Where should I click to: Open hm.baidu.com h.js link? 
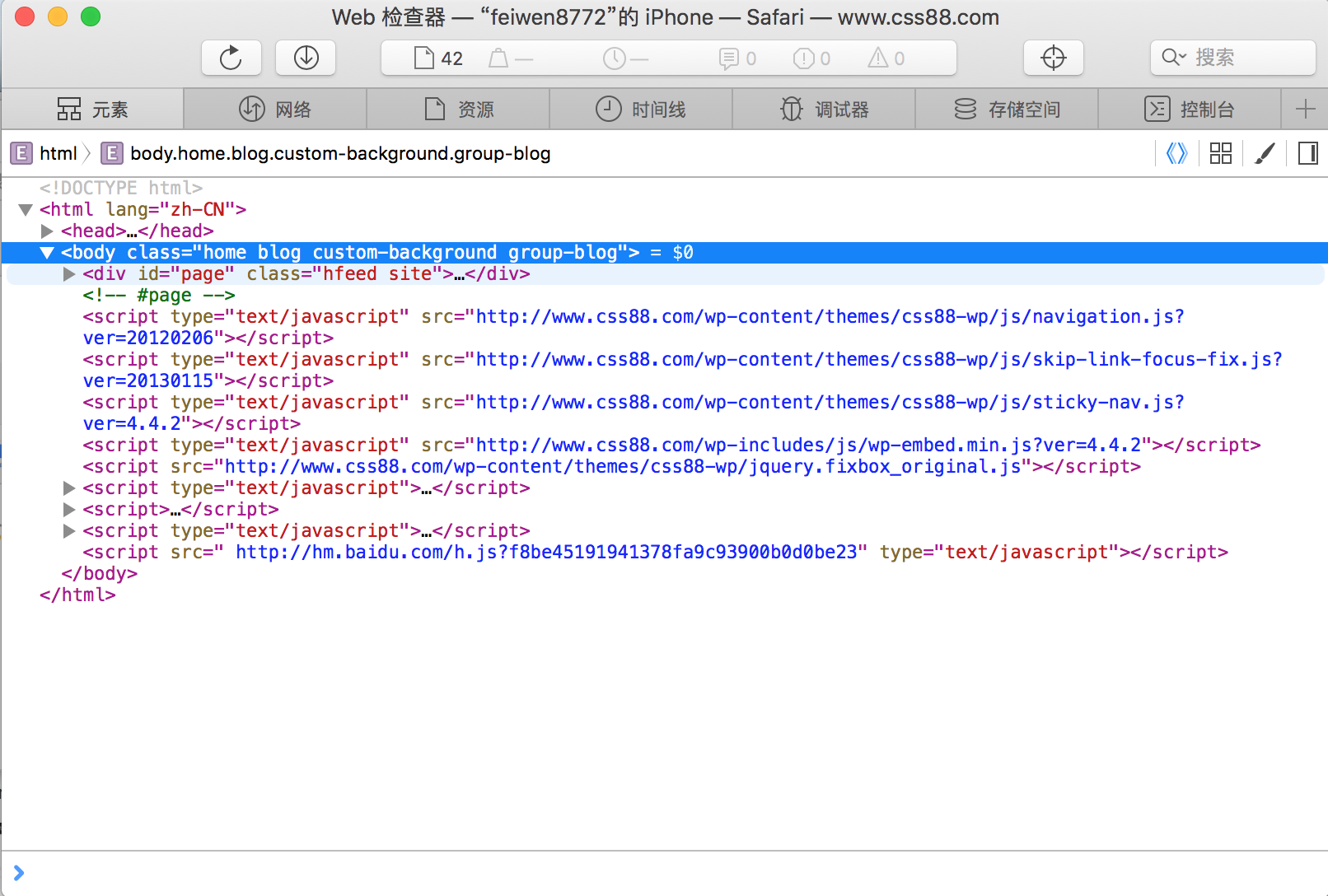pyautogui.click(x=547, y=552)
